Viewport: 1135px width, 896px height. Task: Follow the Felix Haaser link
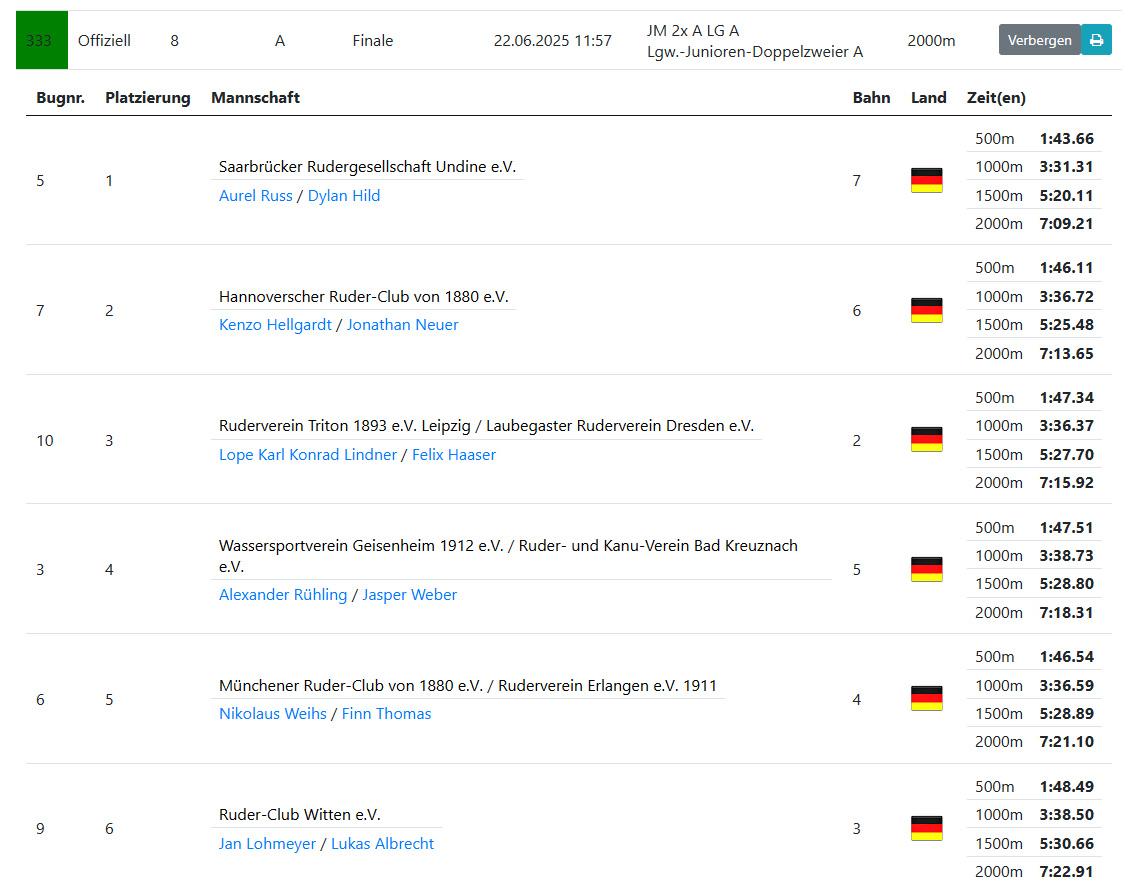[x=454, y=455]
